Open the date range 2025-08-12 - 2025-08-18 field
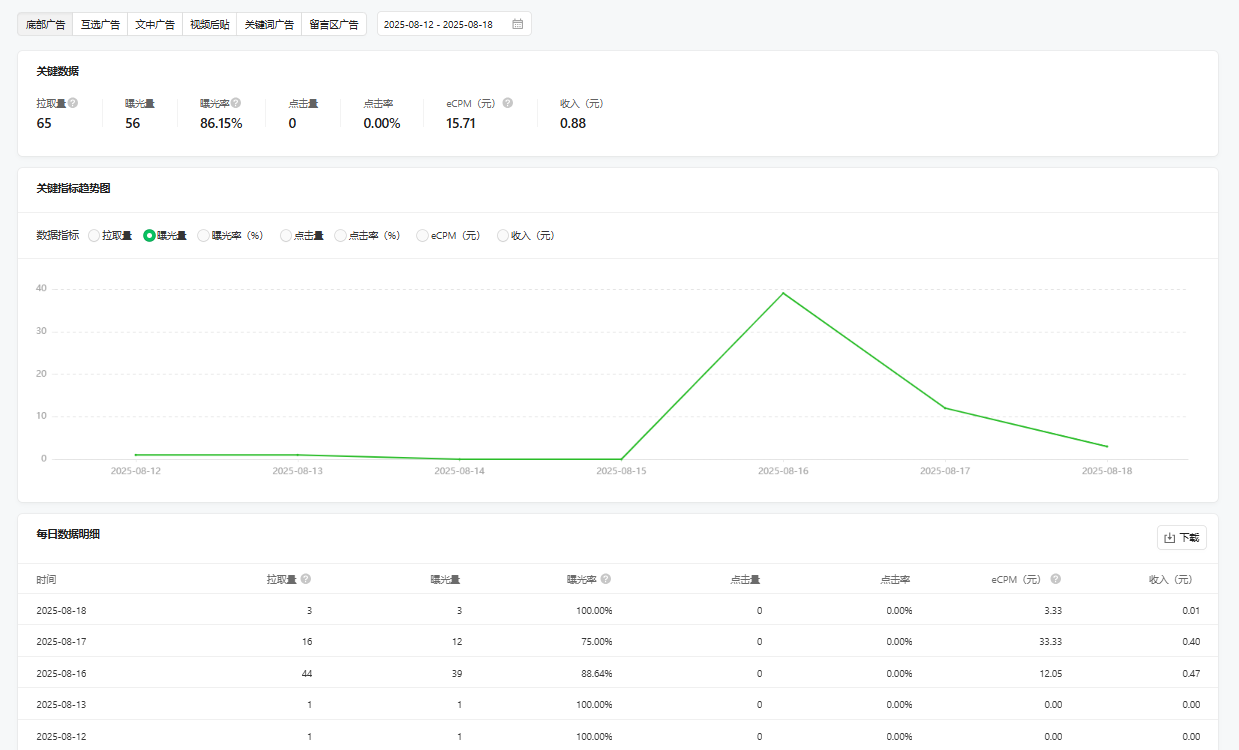 coord(454,24)
